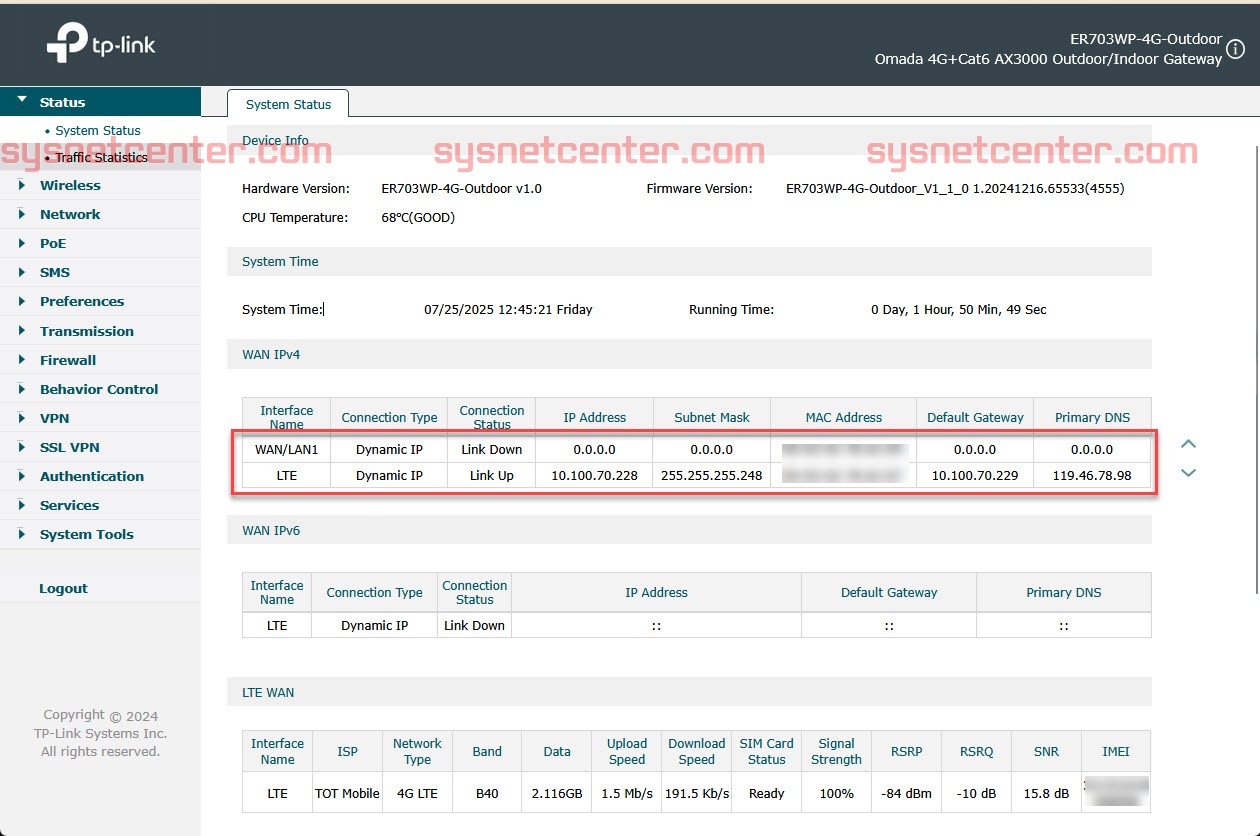
Task: Expand the Transmission menu
Action: coord(100,331)
